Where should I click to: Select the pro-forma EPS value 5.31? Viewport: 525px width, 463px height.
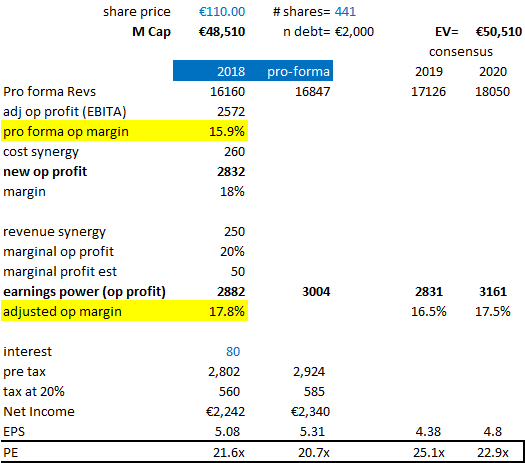tap(312, 432)
